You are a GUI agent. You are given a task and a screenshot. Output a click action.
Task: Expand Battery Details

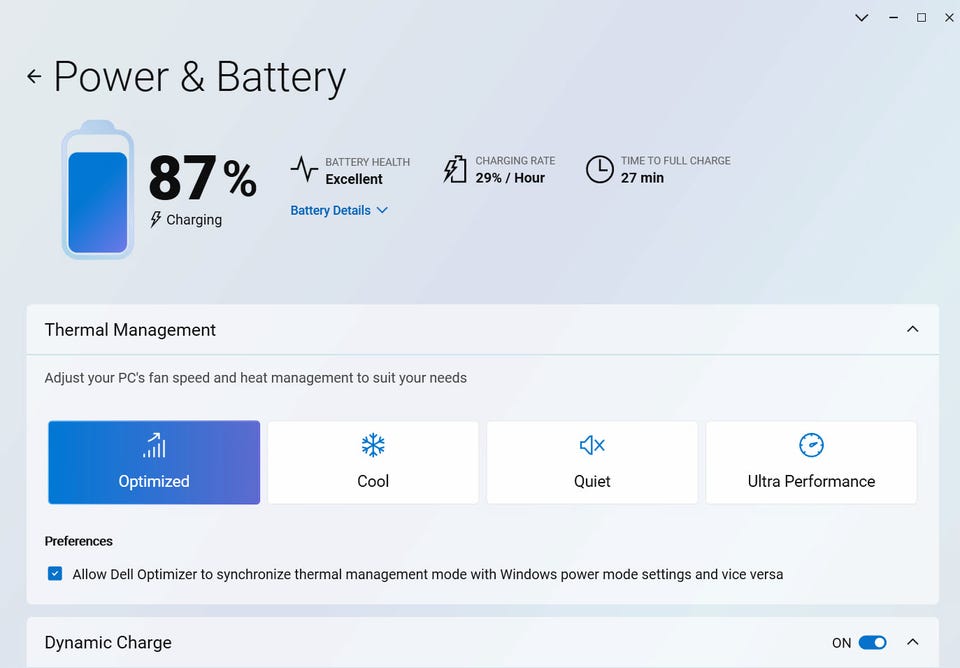click(339, 211)
